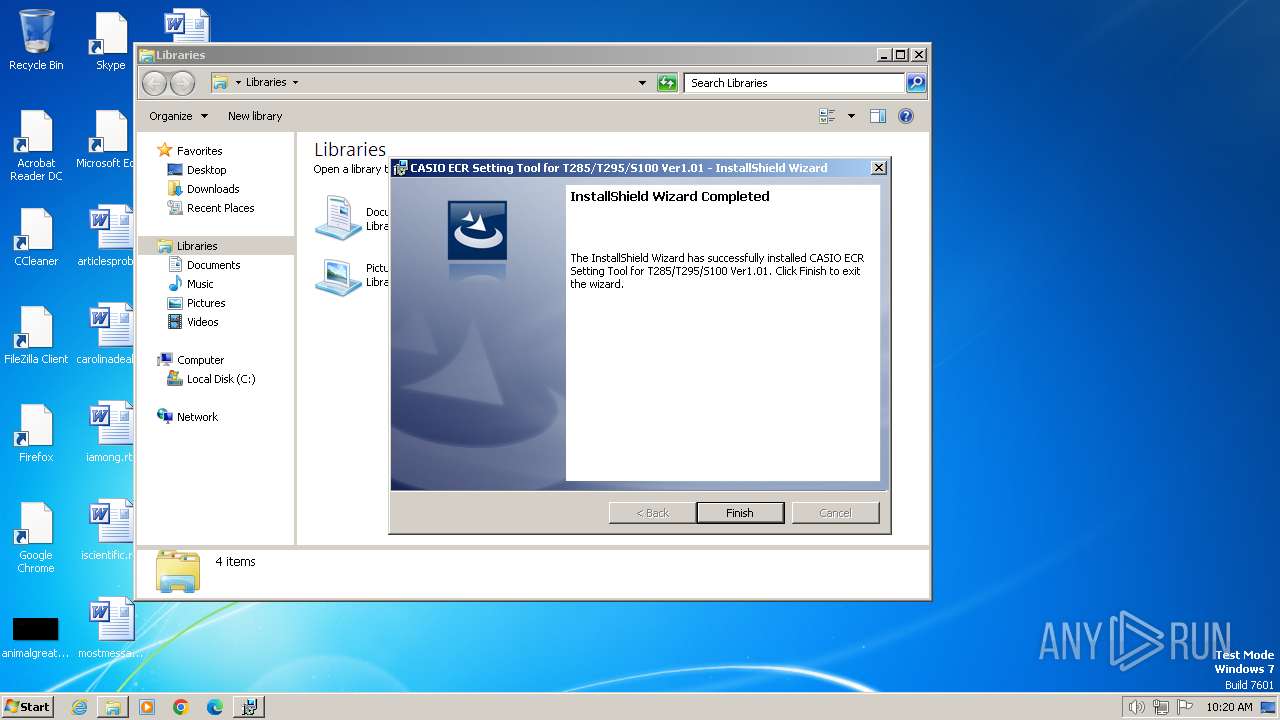
Task: Click the Search Libraries input field
Action: click(x=795, y=83)
